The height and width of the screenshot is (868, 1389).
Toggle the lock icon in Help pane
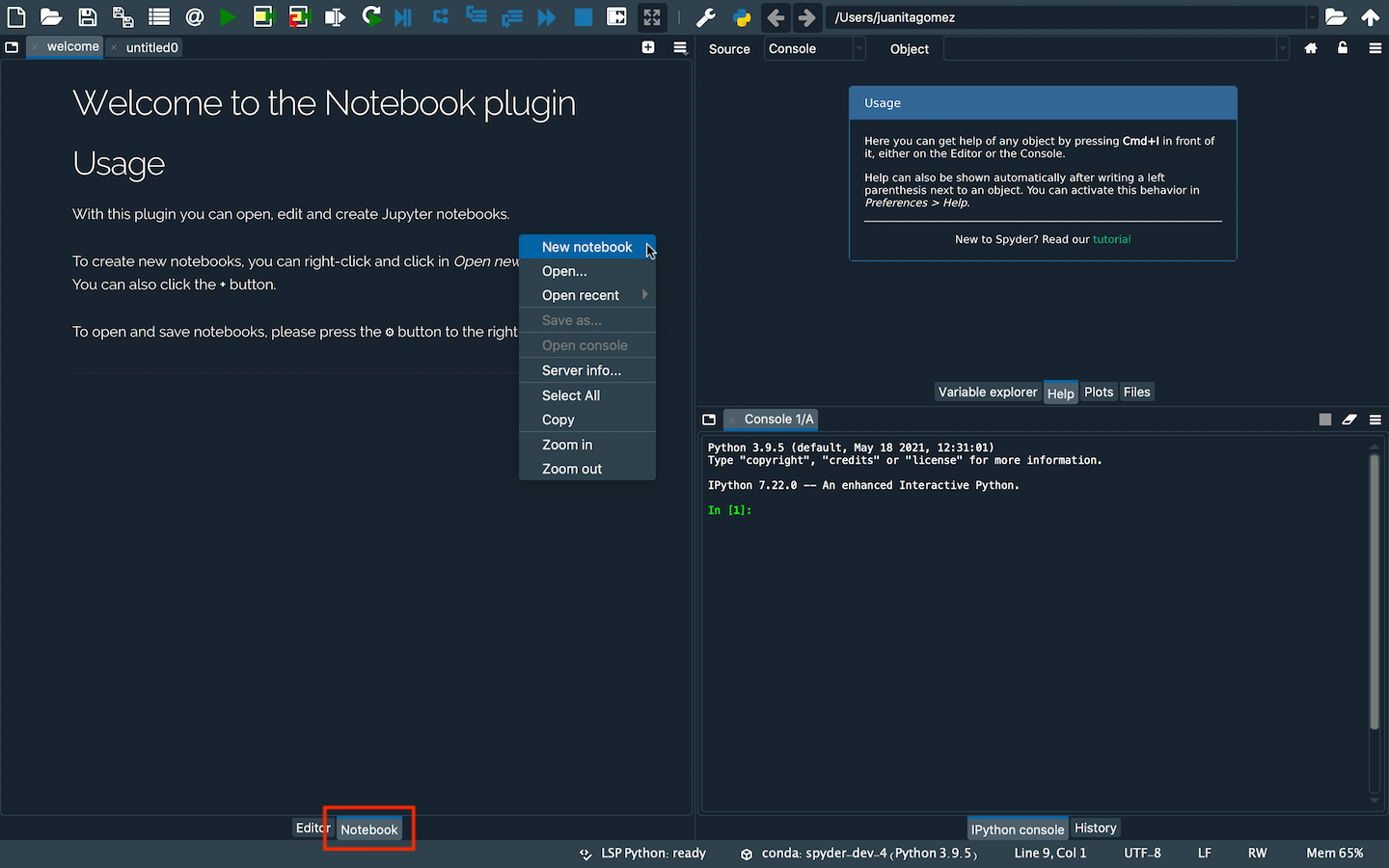(1343, 48)
